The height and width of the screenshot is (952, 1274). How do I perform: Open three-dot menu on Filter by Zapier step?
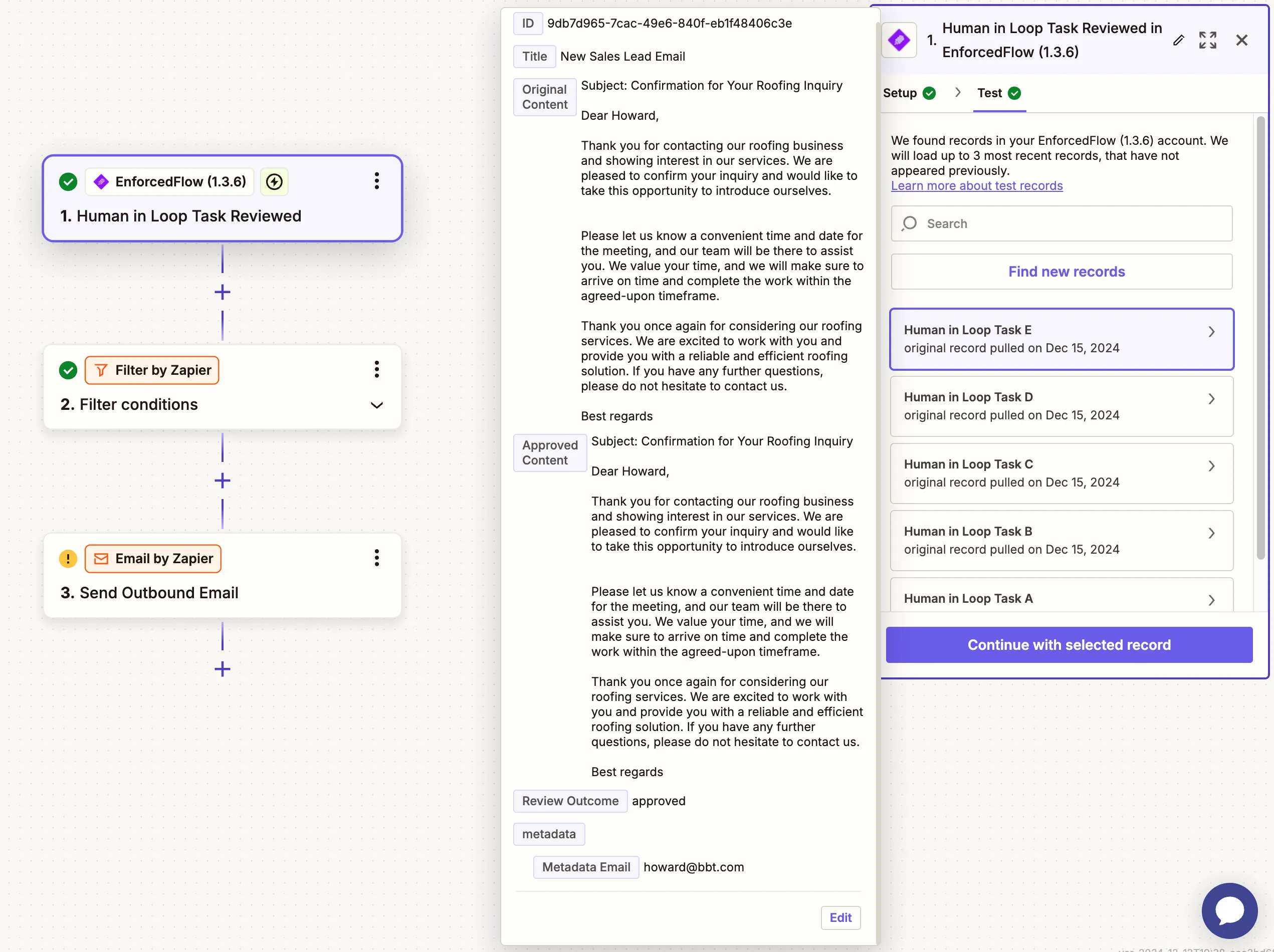click(x=377, y=370)
